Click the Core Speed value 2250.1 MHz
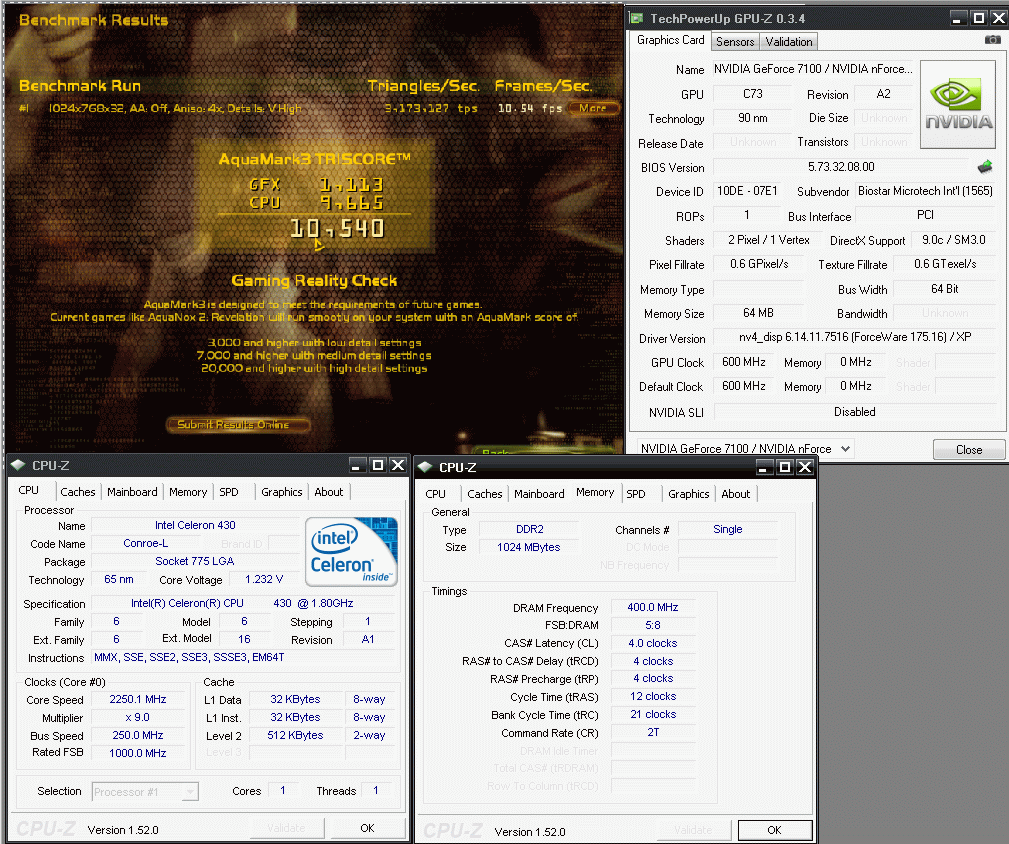 tap(138, 699)
